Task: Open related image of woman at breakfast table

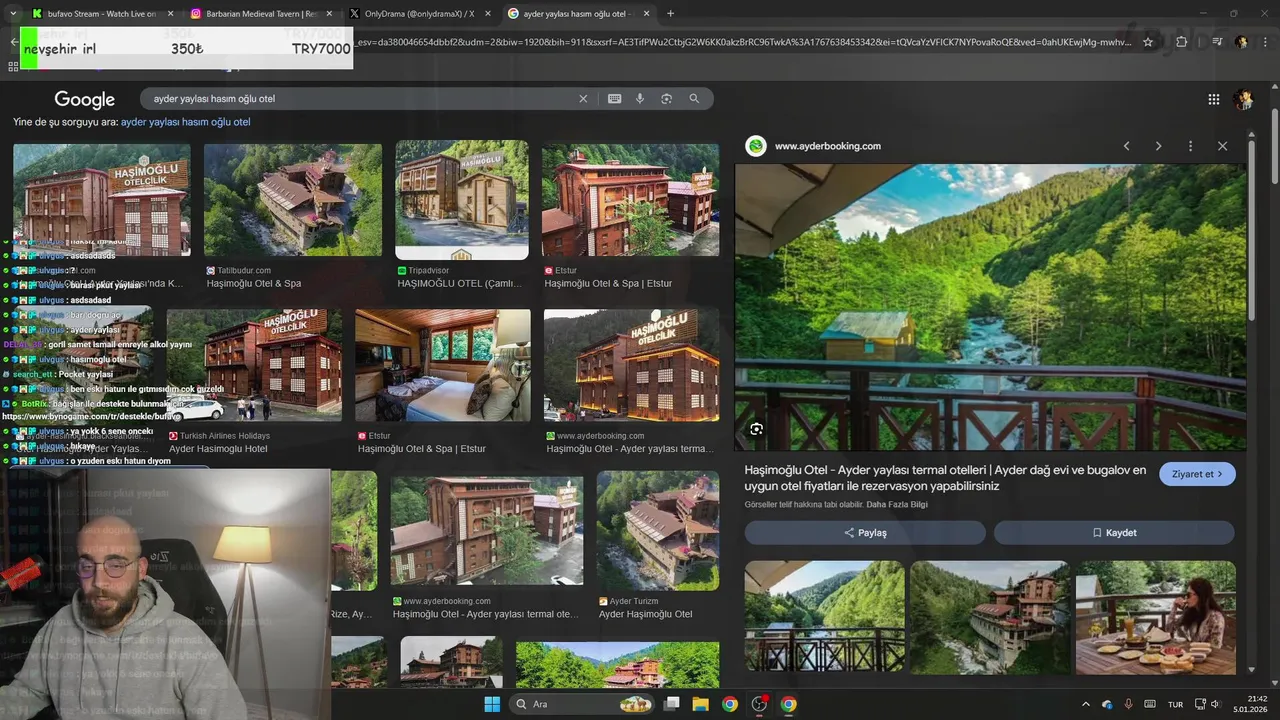Action: [x=1155, y=617]
